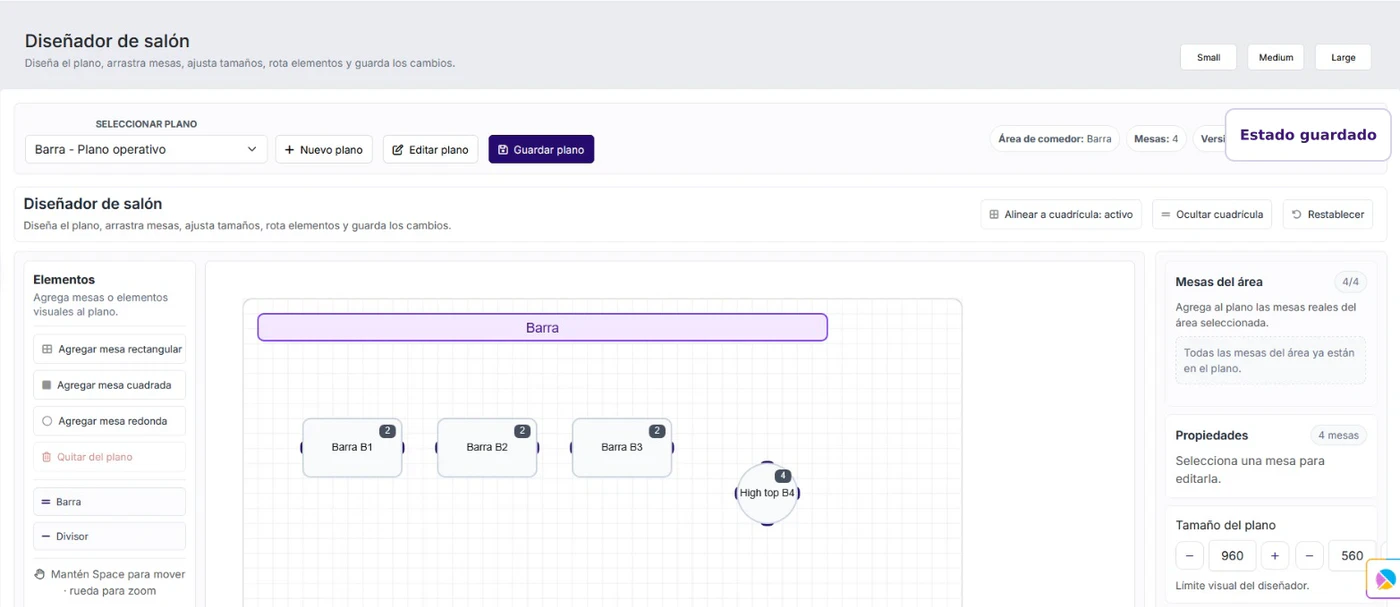Add a square table

[110, 385]
